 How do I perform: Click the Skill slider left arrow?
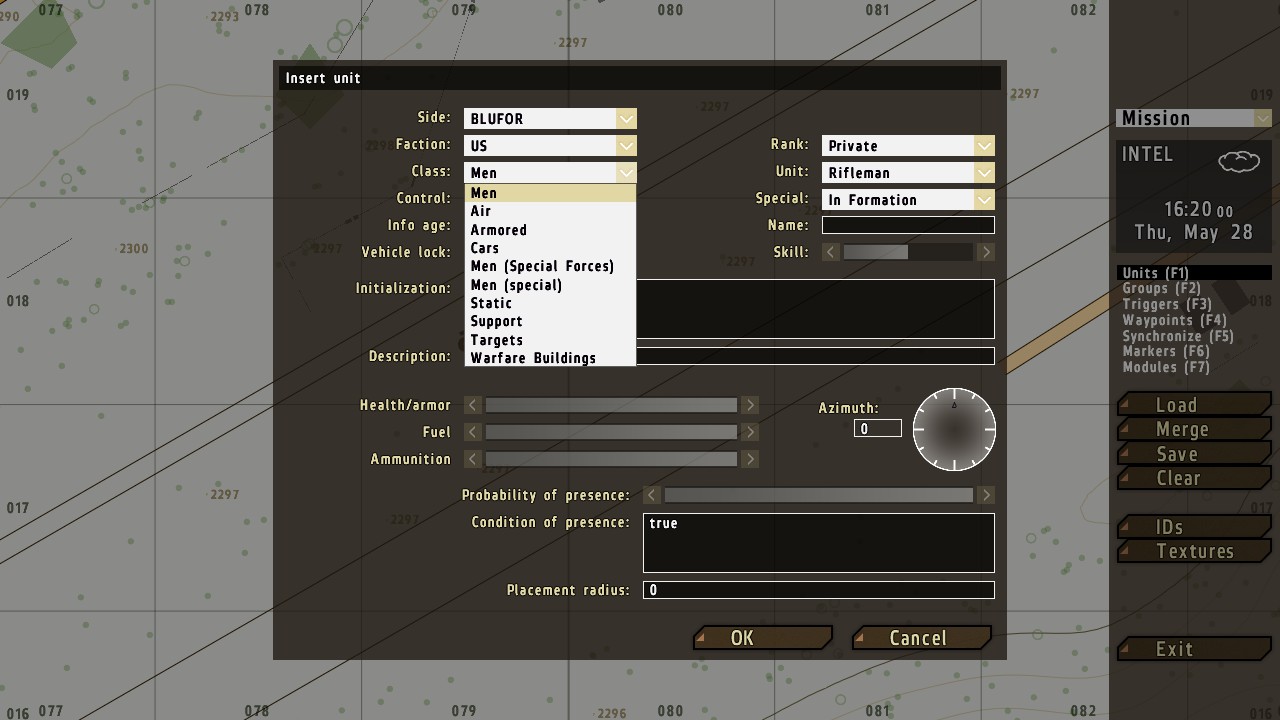point(831,253)
